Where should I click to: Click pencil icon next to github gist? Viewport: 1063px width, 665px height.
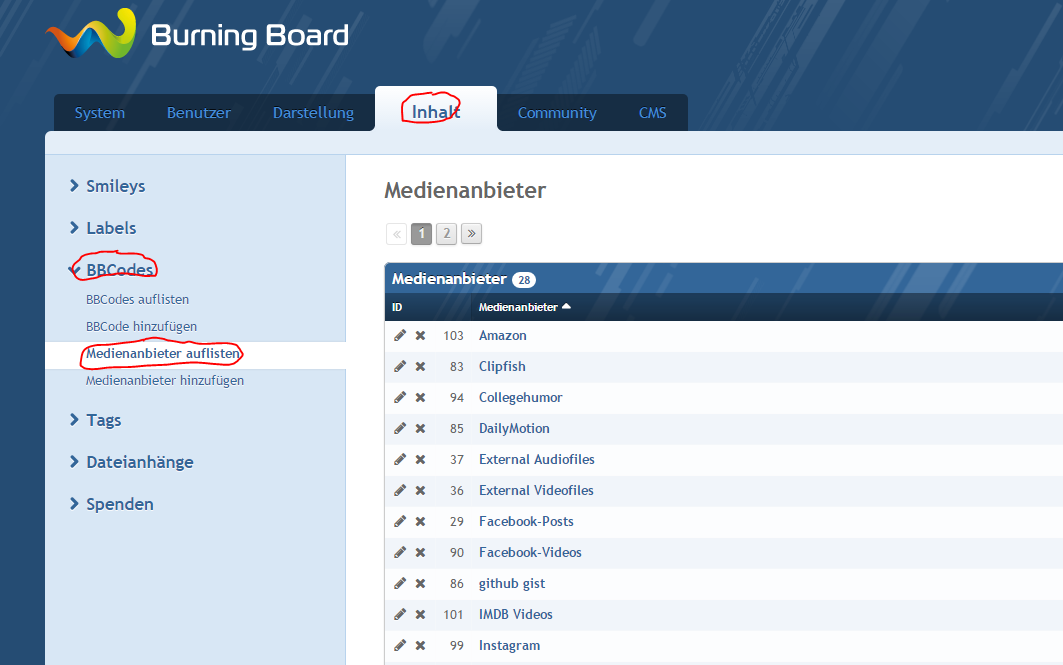coord(400,584)
